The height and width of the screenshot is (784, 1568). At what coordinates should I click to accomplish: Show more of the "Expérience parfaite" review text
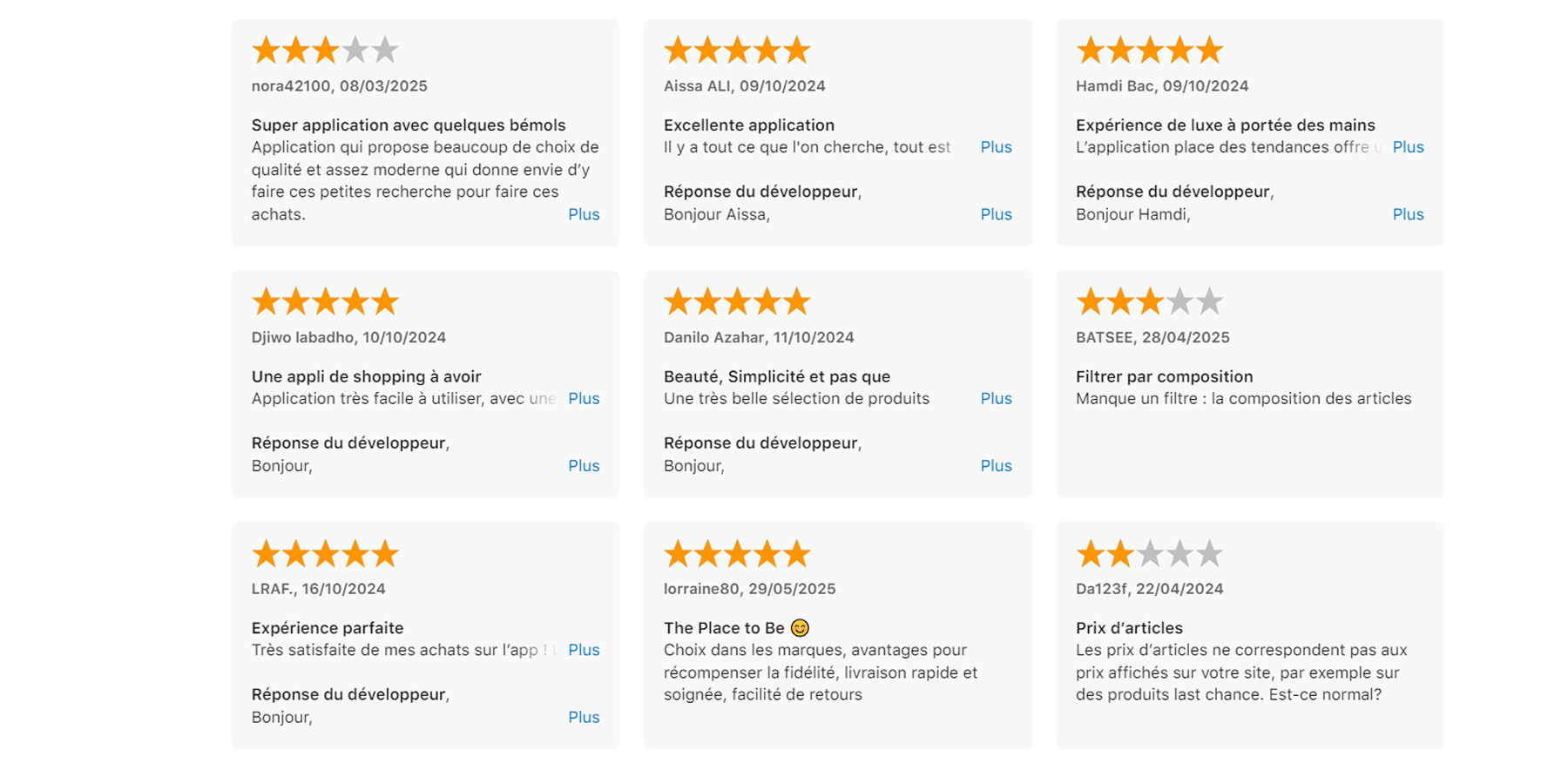click(584, 650)
